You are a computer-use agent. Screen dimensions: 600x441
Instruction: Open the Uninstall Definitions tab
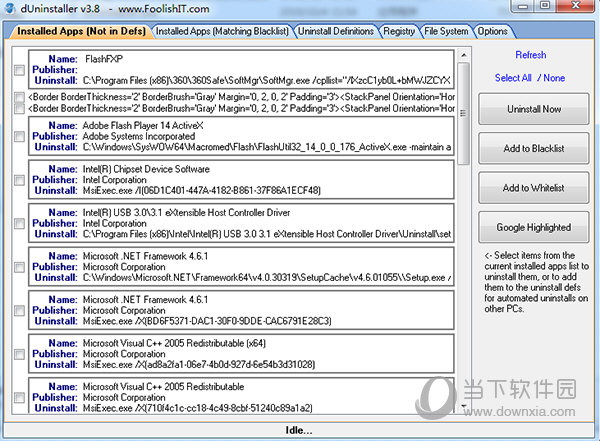coord(336,31)
